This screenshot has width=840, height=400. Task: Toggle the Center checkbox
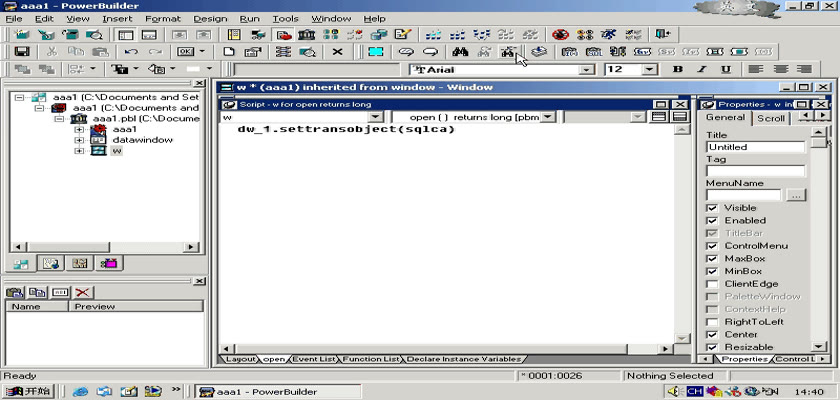tap(712, 335)
